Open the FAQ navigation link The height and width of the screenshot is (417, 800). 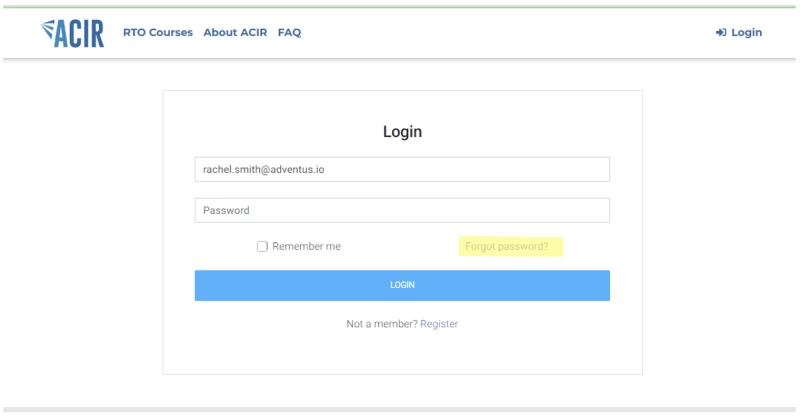pyautogui.click(x=289, y=32)
